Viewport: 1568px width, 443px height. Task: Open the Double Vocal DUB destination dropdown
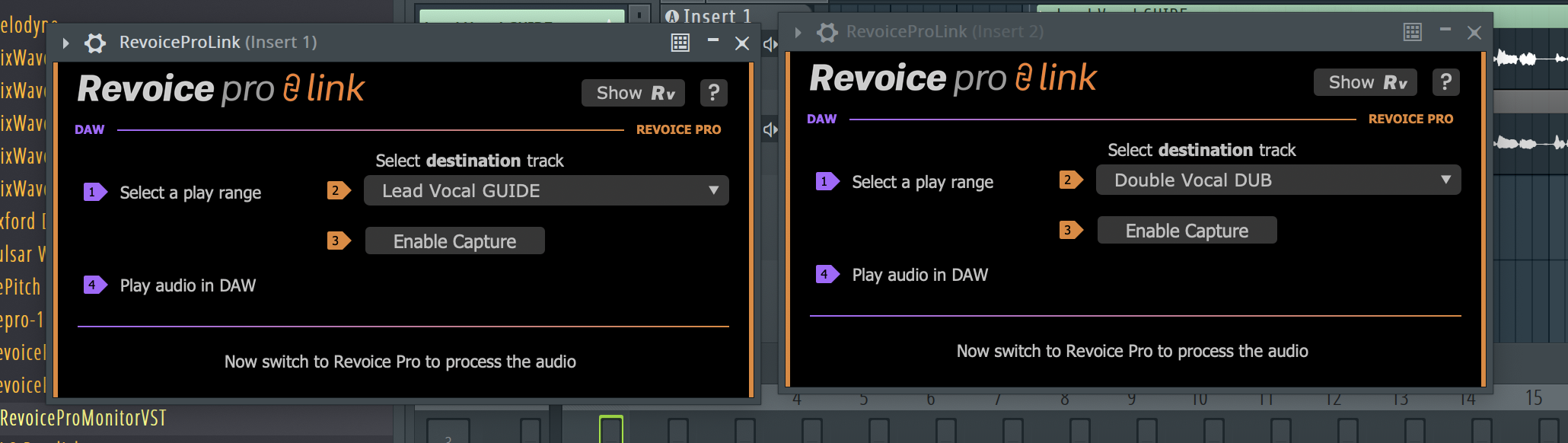click(1278, 180)
